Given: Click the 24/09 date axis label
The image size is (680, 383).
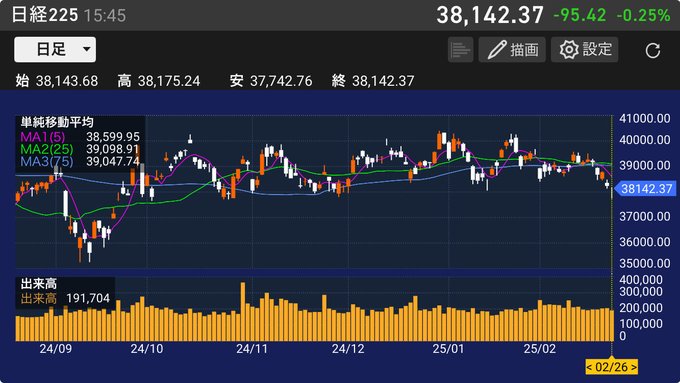Looking at the screenshot, I should (x=56, y=349).
